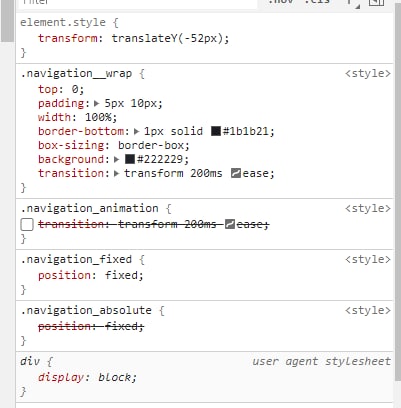Click the width property name

point(55,117)
